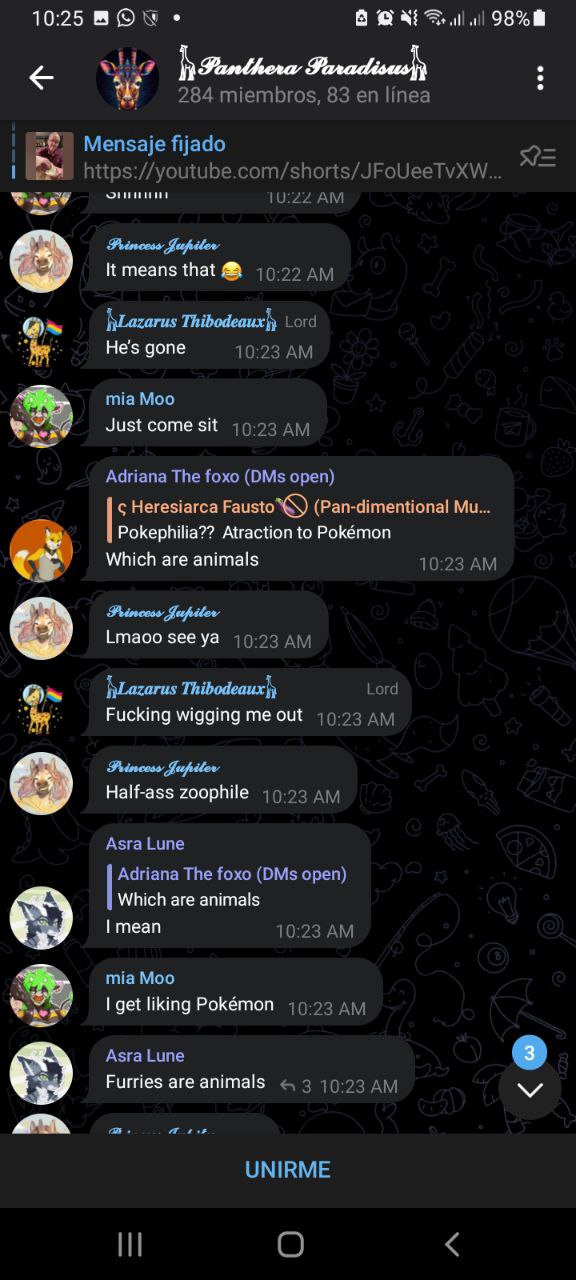Tap the mia Moo avatar beside Just come sit
The image size is (576, 1280).
(x=41, y=416)
